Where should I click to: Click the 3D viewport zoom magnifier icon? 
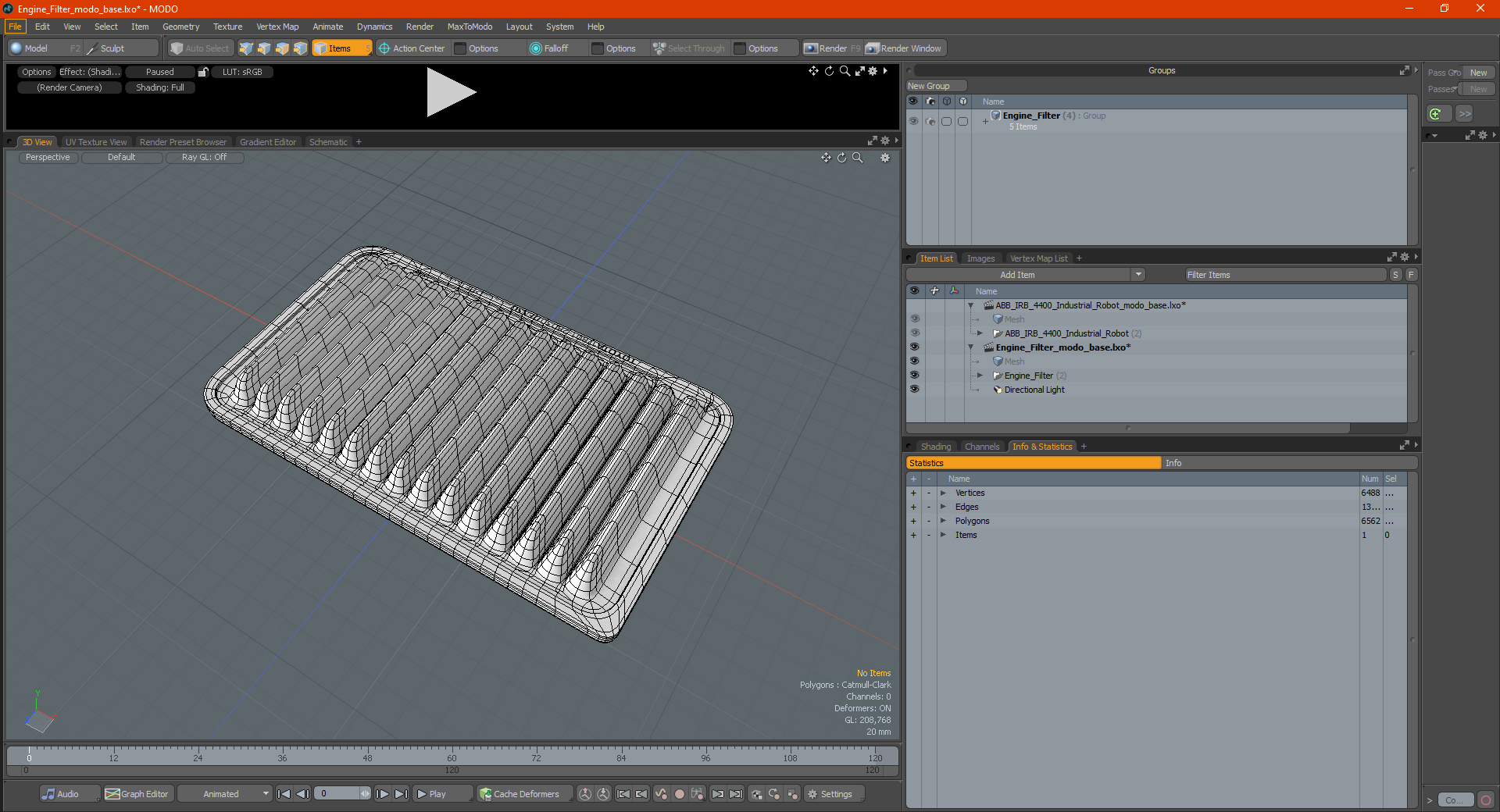[857, 158]
